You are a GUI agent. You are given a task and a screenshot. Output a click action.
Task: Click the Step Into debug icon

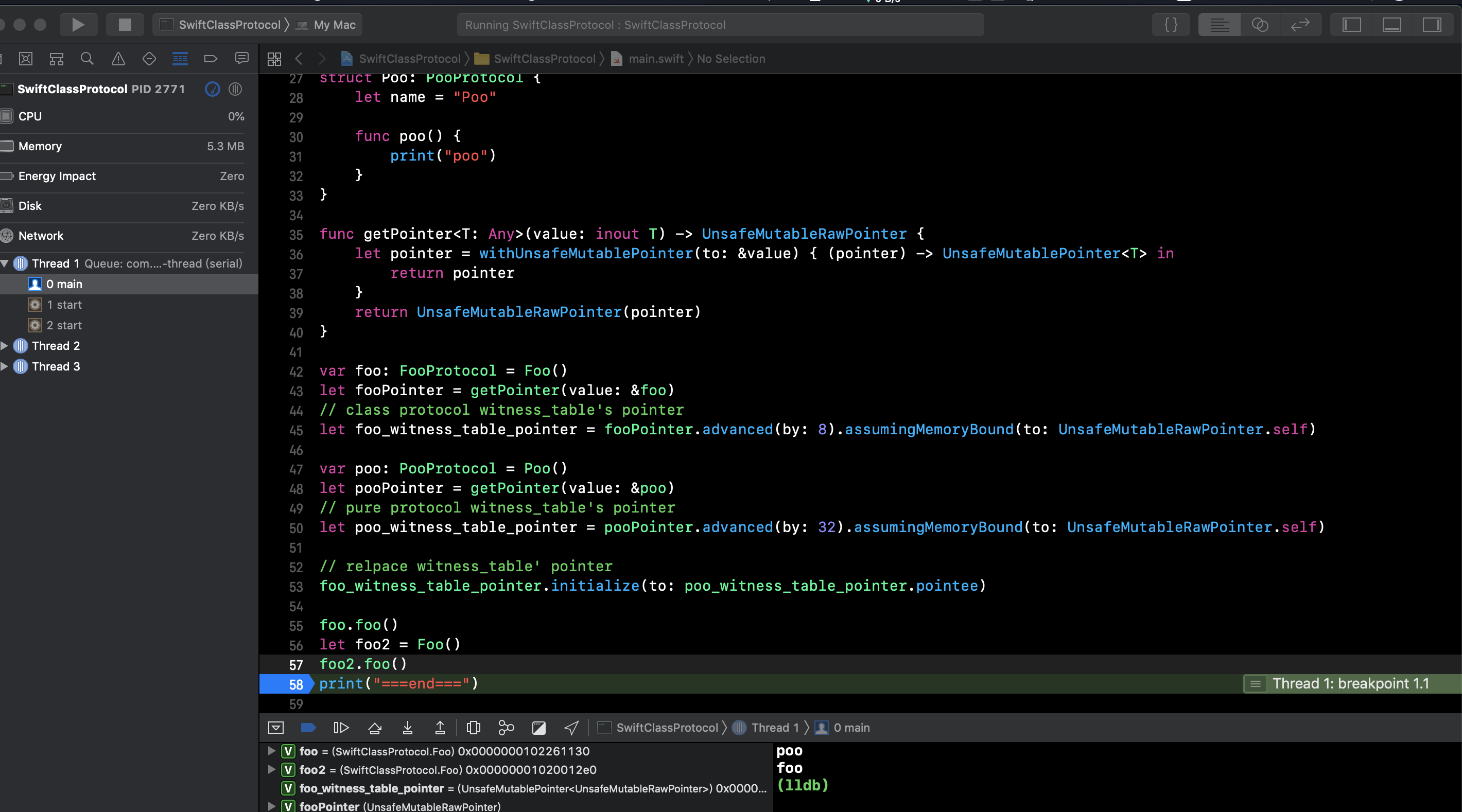click(408, 728)
